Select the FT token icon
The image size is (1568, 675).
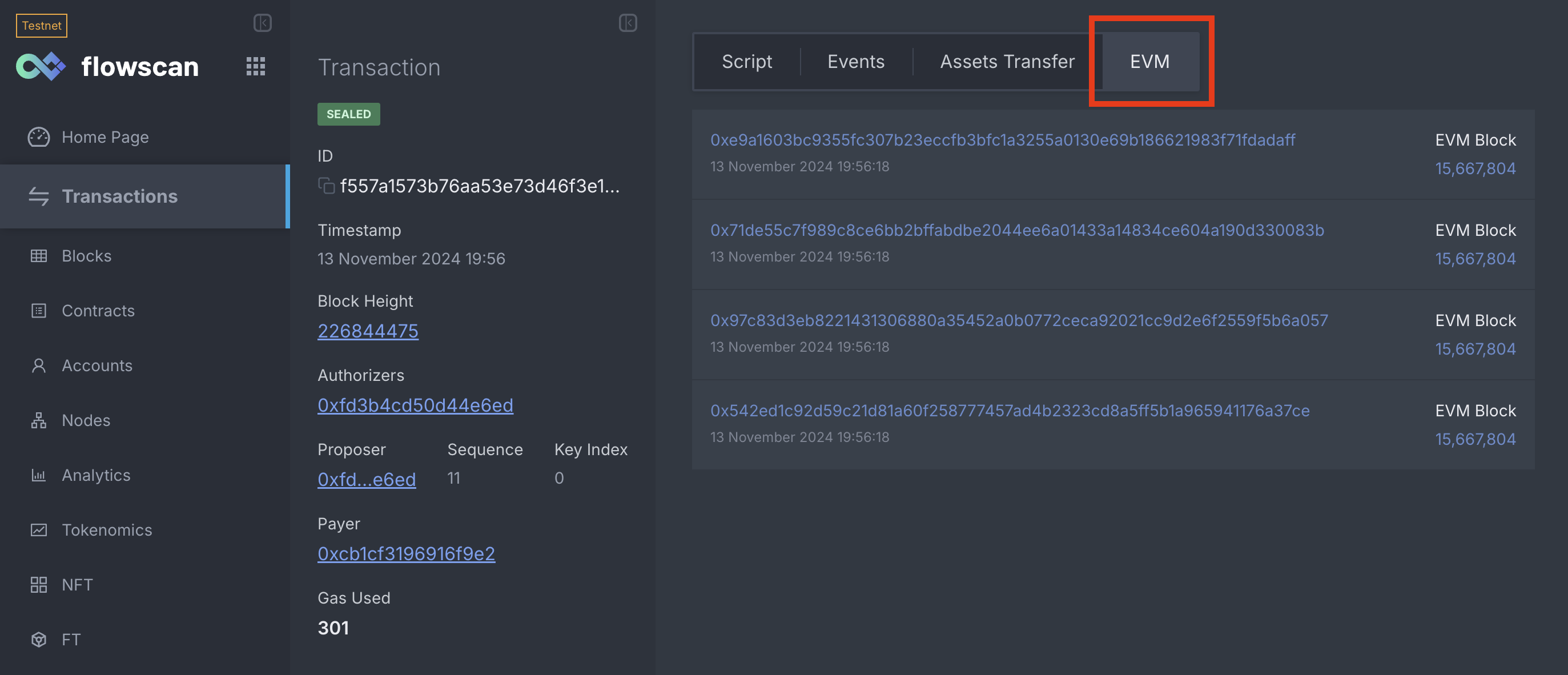(39, 639)
